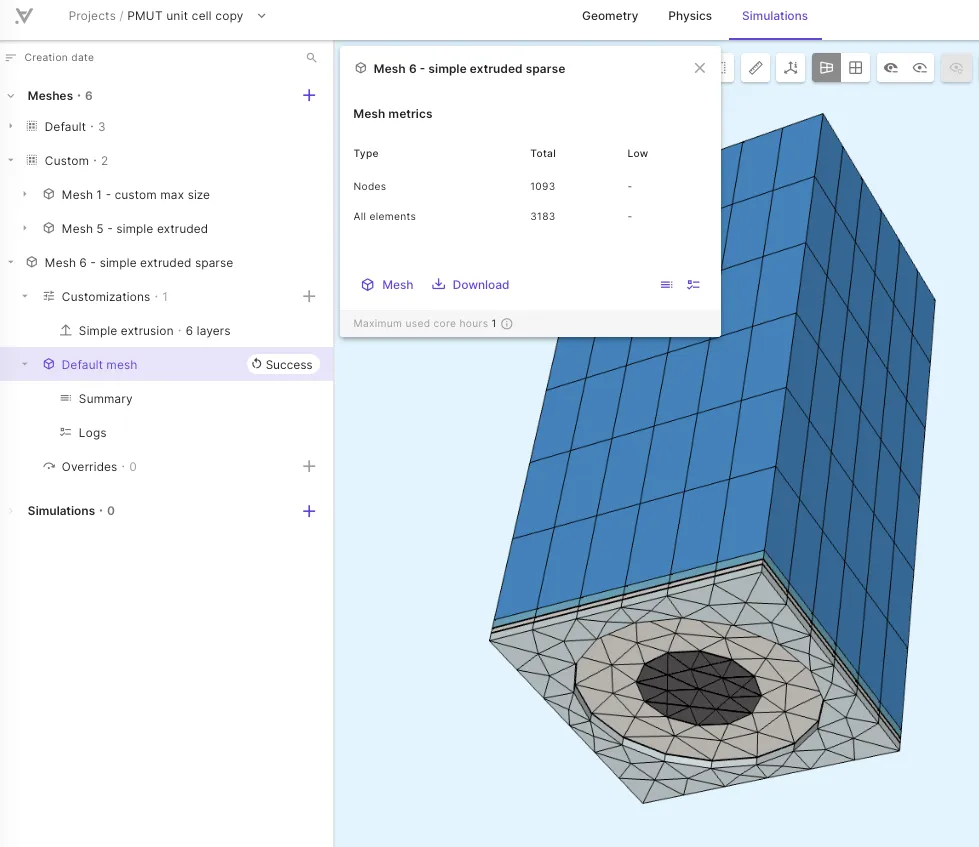The width and height of the screenshot is (979, 847).
Task: Collapse Mesh 6 - simple extruded sparse
Action: (11, 262)
